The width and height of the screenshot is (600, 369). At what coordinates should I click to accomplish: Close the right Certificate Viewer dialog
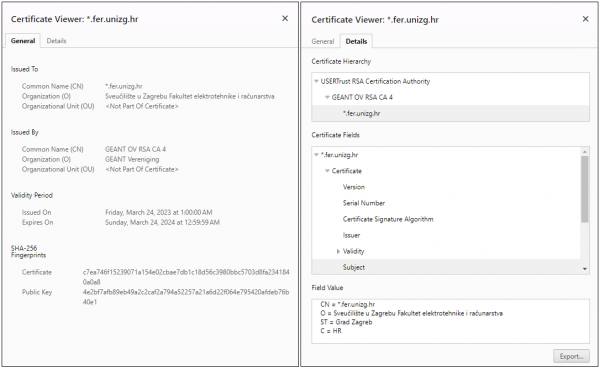[585, 19]
